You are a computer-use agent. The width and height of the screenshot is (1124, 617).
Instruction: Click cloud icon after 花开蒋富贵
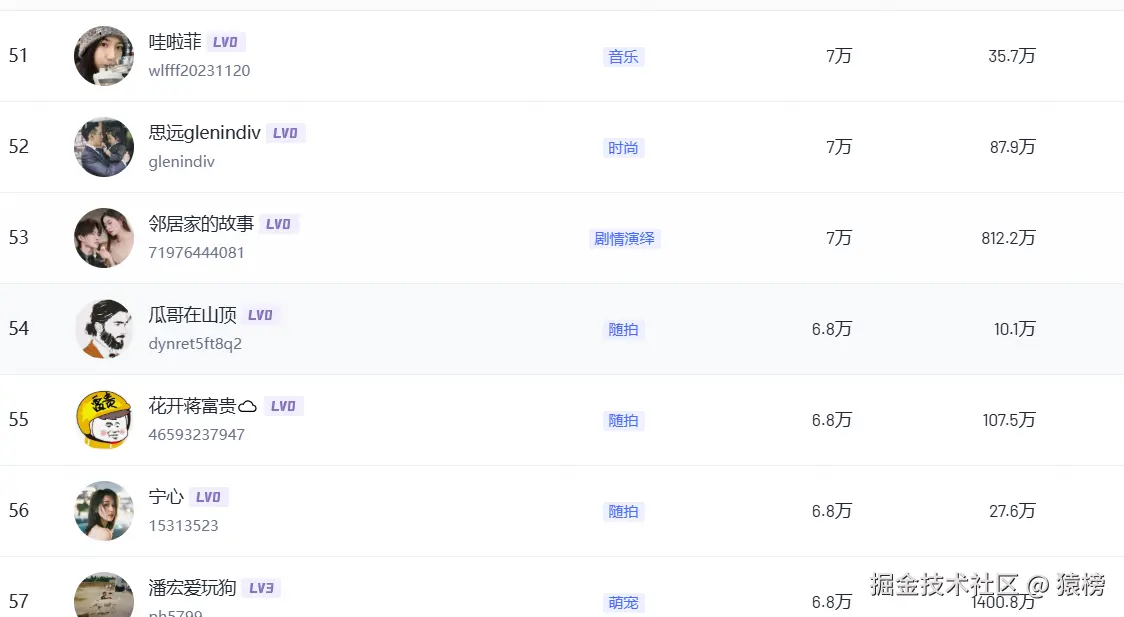pyautogui.click(x=247, y=407)
